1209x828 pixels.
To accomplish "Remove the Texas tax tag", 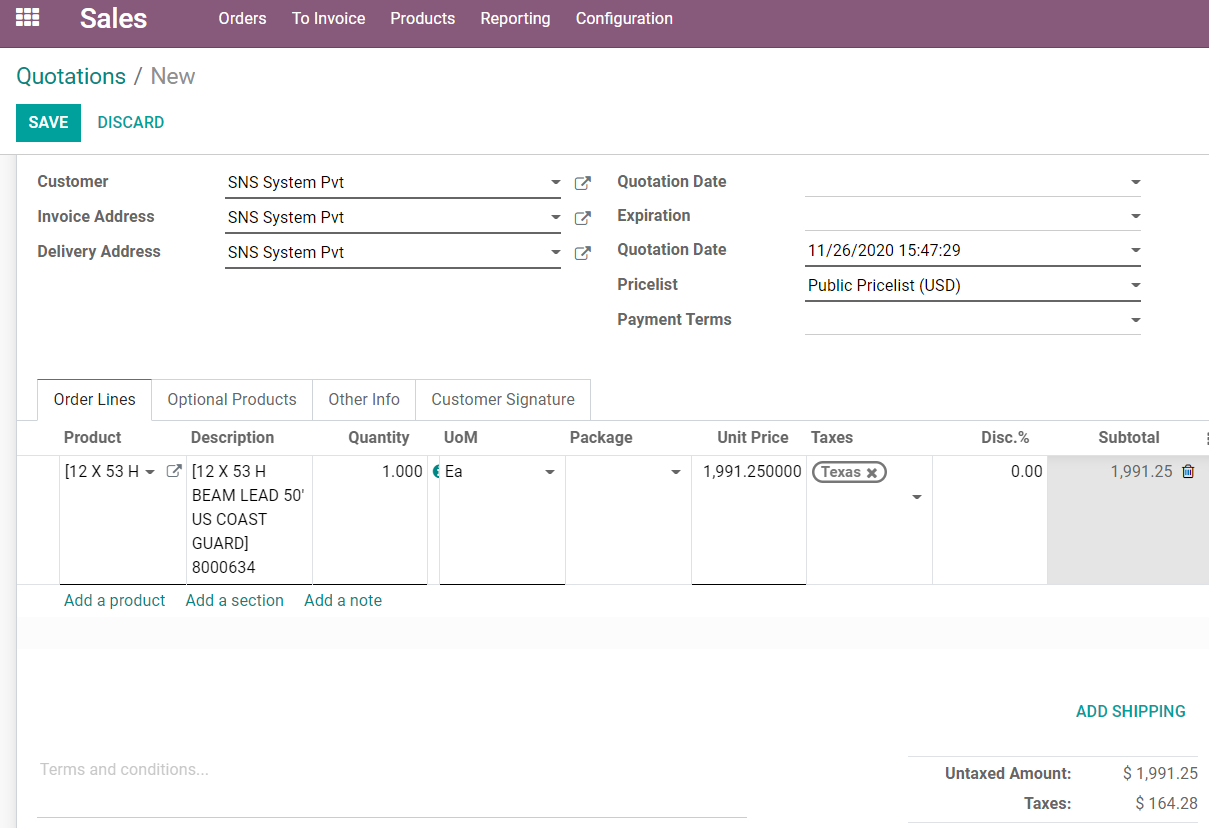I will (872, 472).
